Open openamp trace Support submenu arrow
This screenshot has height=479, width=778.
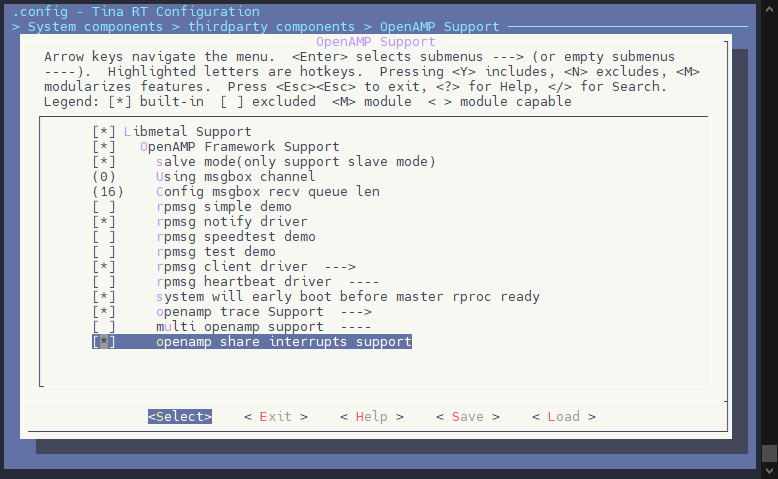[x=356, y=312]
